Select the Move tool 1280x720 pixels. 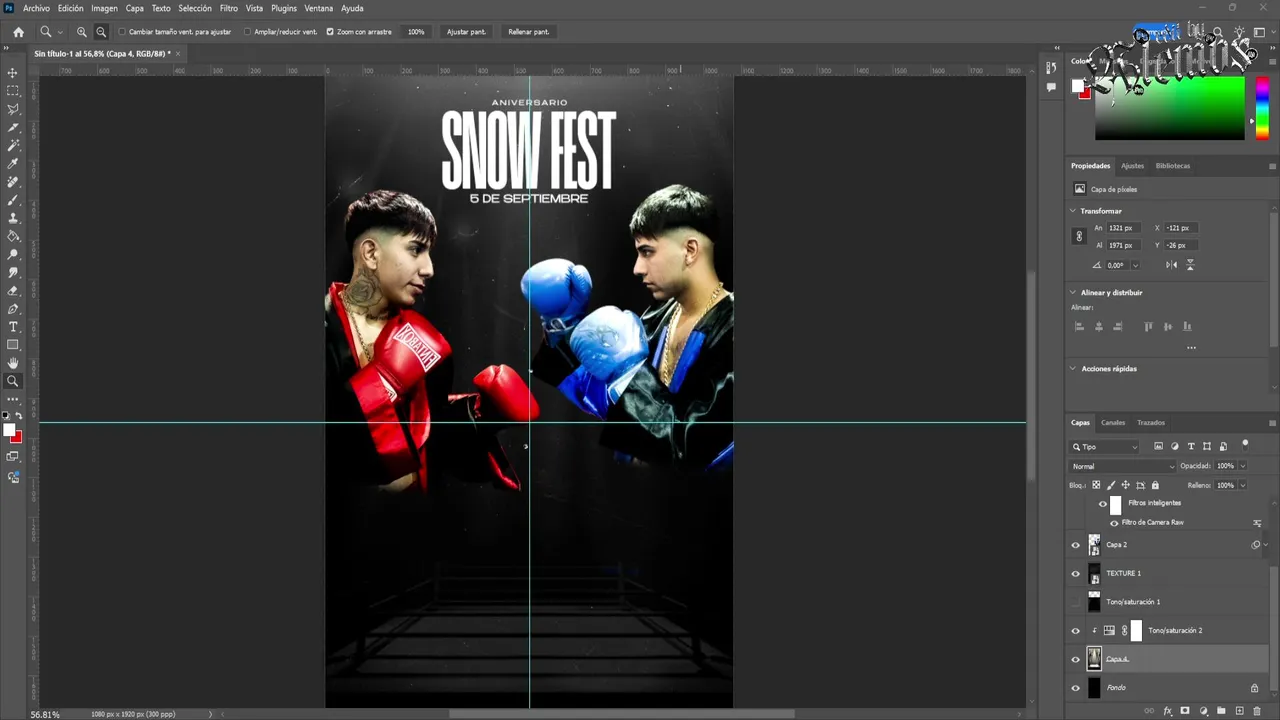click(x=13, y=73)
